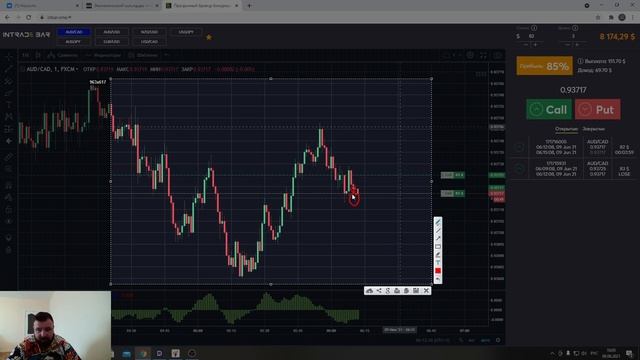Open the Indicators menu

(103, 55)
